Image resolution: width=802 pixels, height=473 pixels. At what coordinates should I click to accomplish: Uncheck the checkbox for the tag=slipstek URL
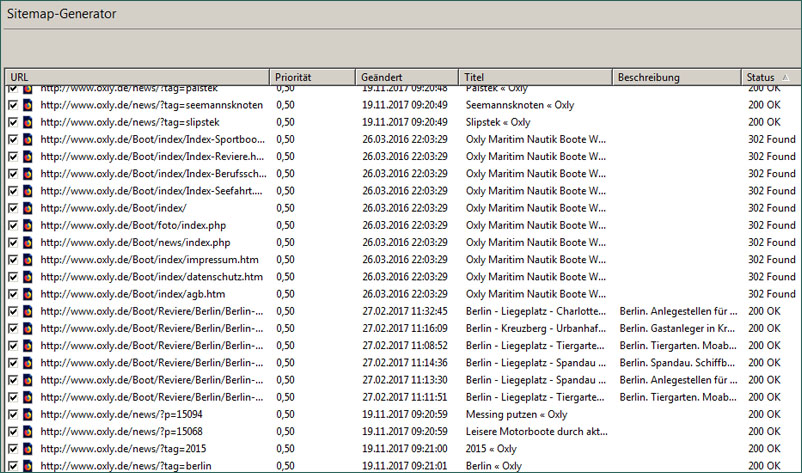point(12,122)
